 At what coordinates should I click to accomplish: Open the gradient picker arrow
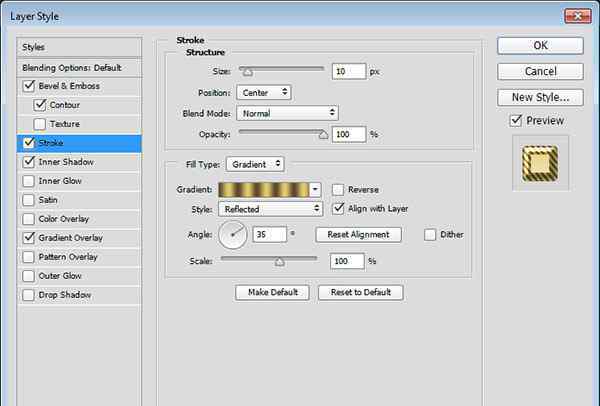(315, 189)
